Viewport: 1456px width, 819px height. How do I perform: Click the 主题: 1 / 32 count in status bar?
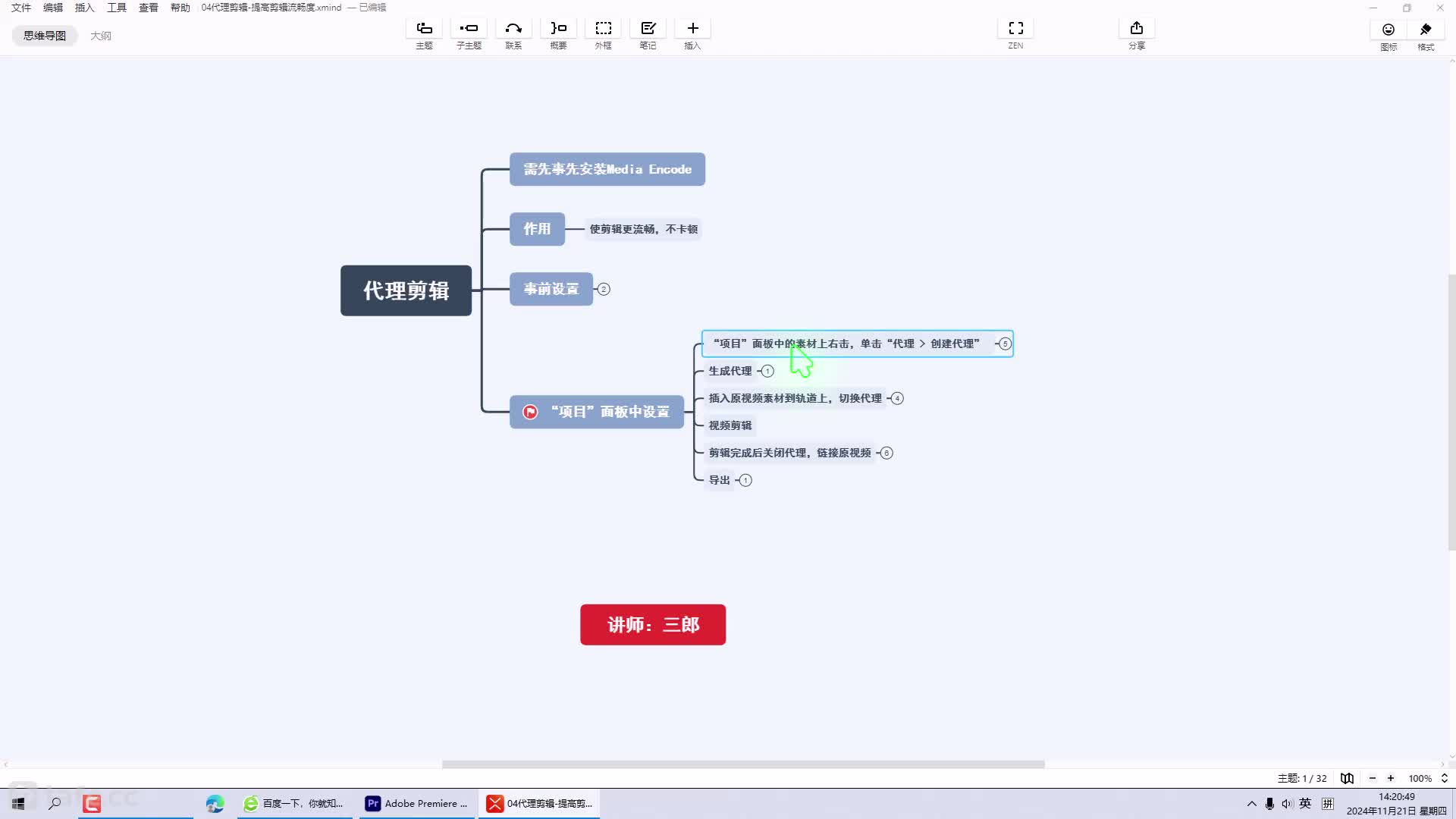[1302, 778]
